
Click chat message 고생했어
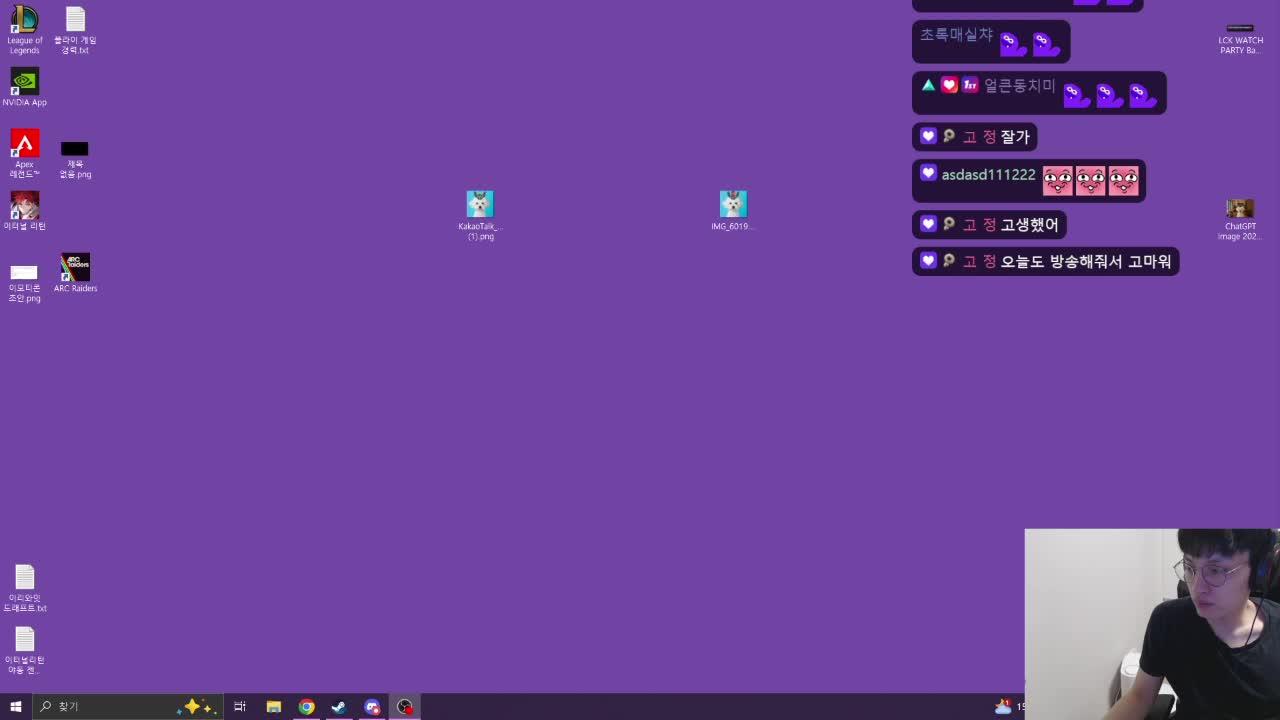[x=1030, y=224]
